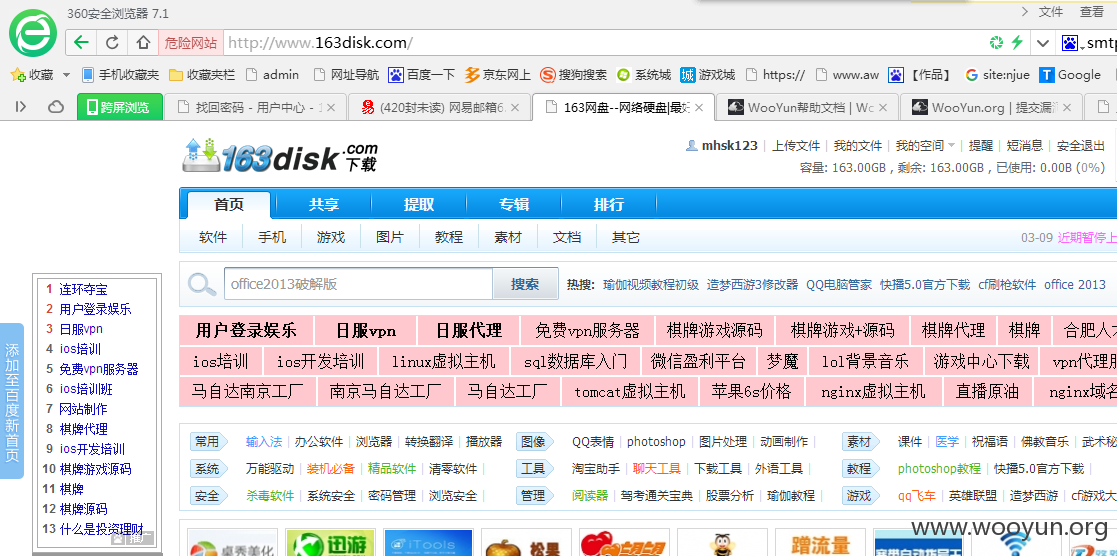Open the 查看 menu
The width and height of the screenshot is (1117, 556).
point(1091,11)
